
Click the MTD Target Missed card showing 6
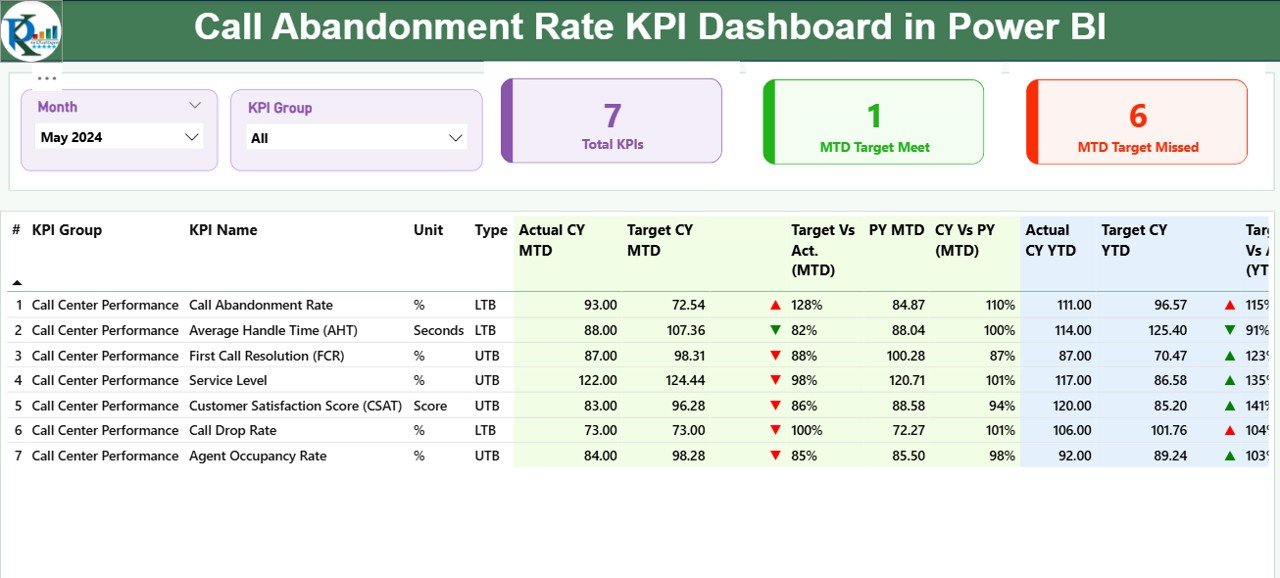(x=1136, y=120)
